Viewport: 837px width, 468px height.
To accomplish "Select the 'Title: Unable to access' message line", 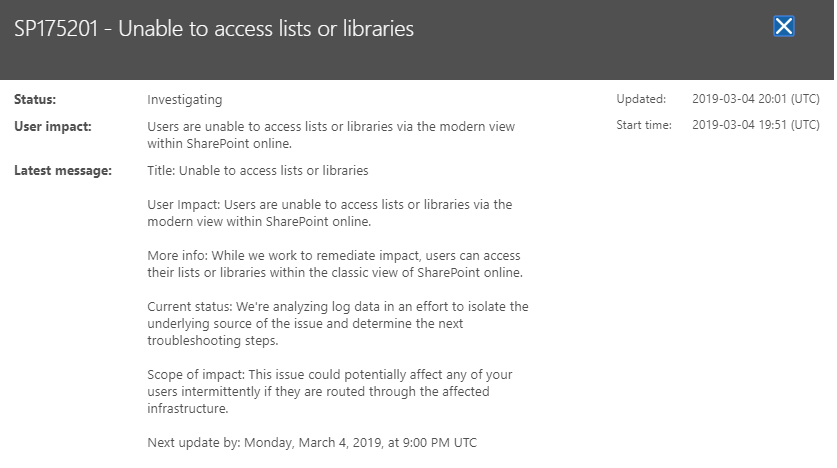I will point(257,171).
